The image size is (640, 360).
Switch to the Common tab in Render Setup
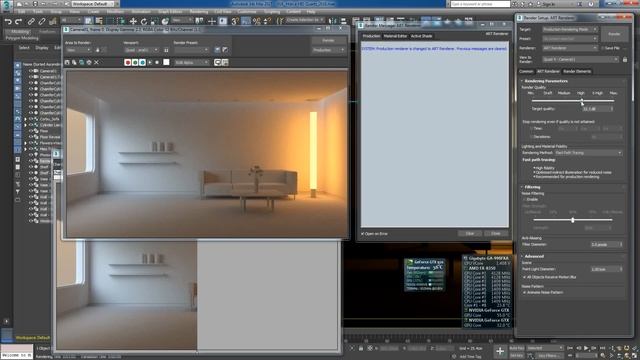click(x=526, y=71)
